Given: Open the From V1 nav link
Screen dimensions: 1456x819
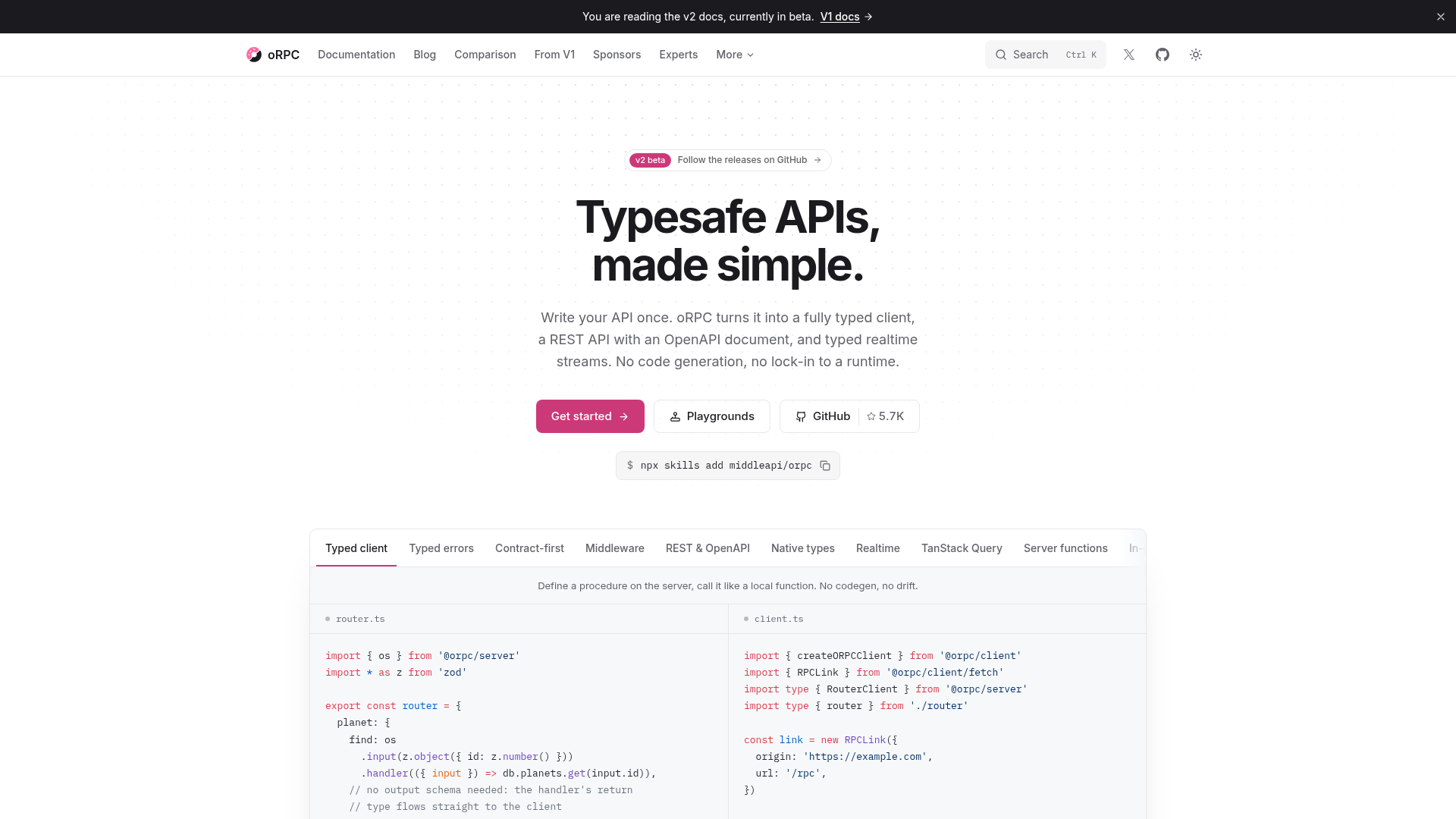Looking at the screenshot, I should pyautogui.click(x=554, y=55).
